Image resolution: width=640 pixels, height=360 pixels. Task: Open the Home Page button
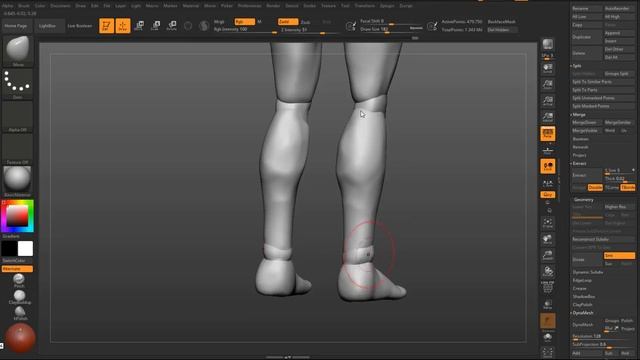click(16, 26)
